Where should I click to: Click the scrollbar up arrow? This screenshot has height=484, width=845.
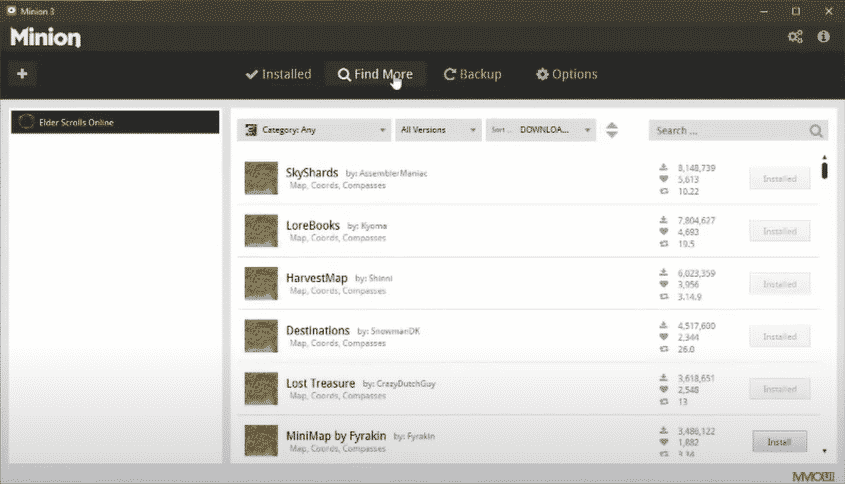pos(824,157)
